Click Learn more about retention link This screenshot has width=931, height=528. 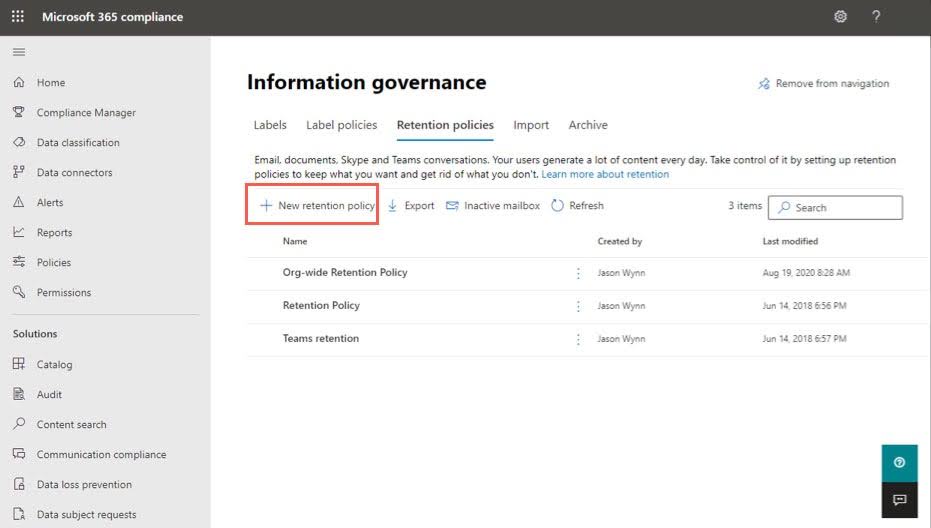click(605, 174)
